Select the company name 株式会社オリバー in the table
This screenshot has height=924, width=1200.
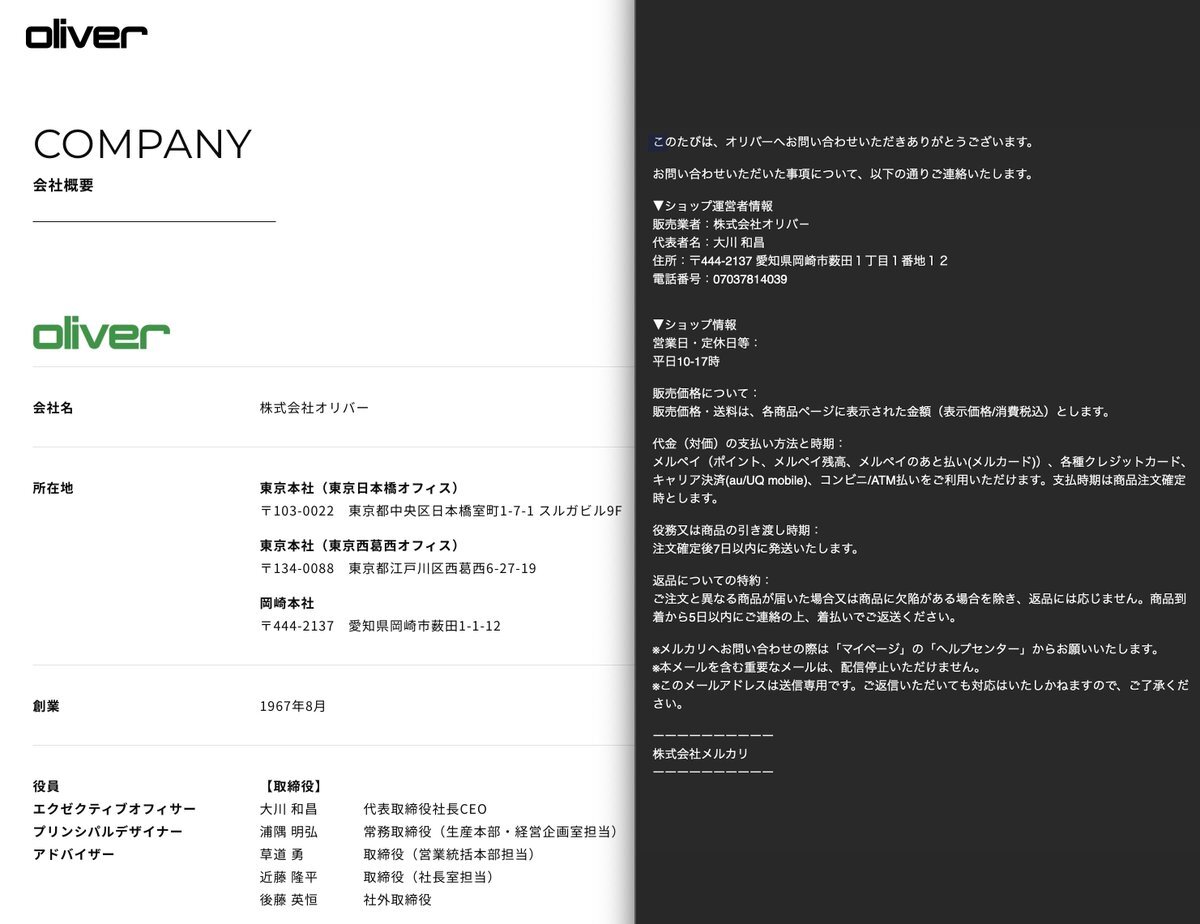(314, 408)
